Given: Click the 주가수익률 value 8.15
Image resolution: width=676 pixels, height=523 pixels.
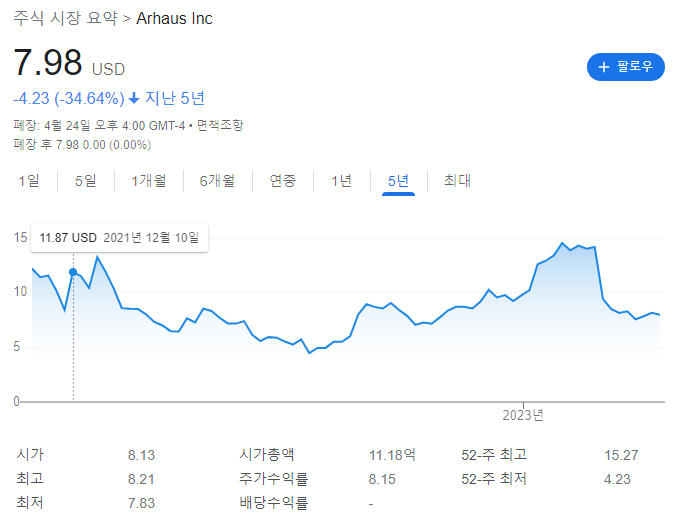Looking at the screenshot, I should (x=382, y=479).
